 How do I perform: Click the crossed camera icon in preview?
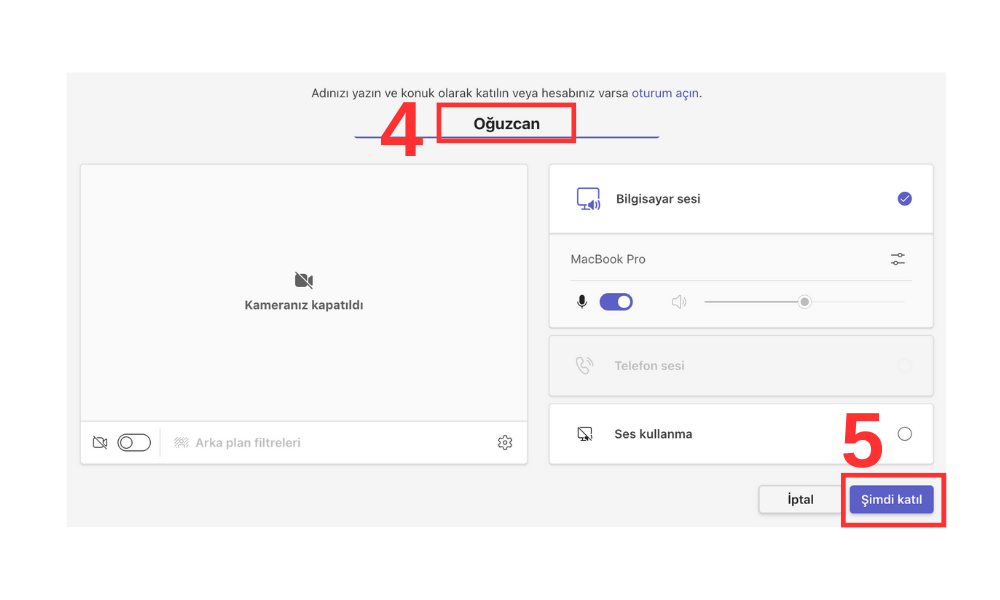tap(304, 280)
